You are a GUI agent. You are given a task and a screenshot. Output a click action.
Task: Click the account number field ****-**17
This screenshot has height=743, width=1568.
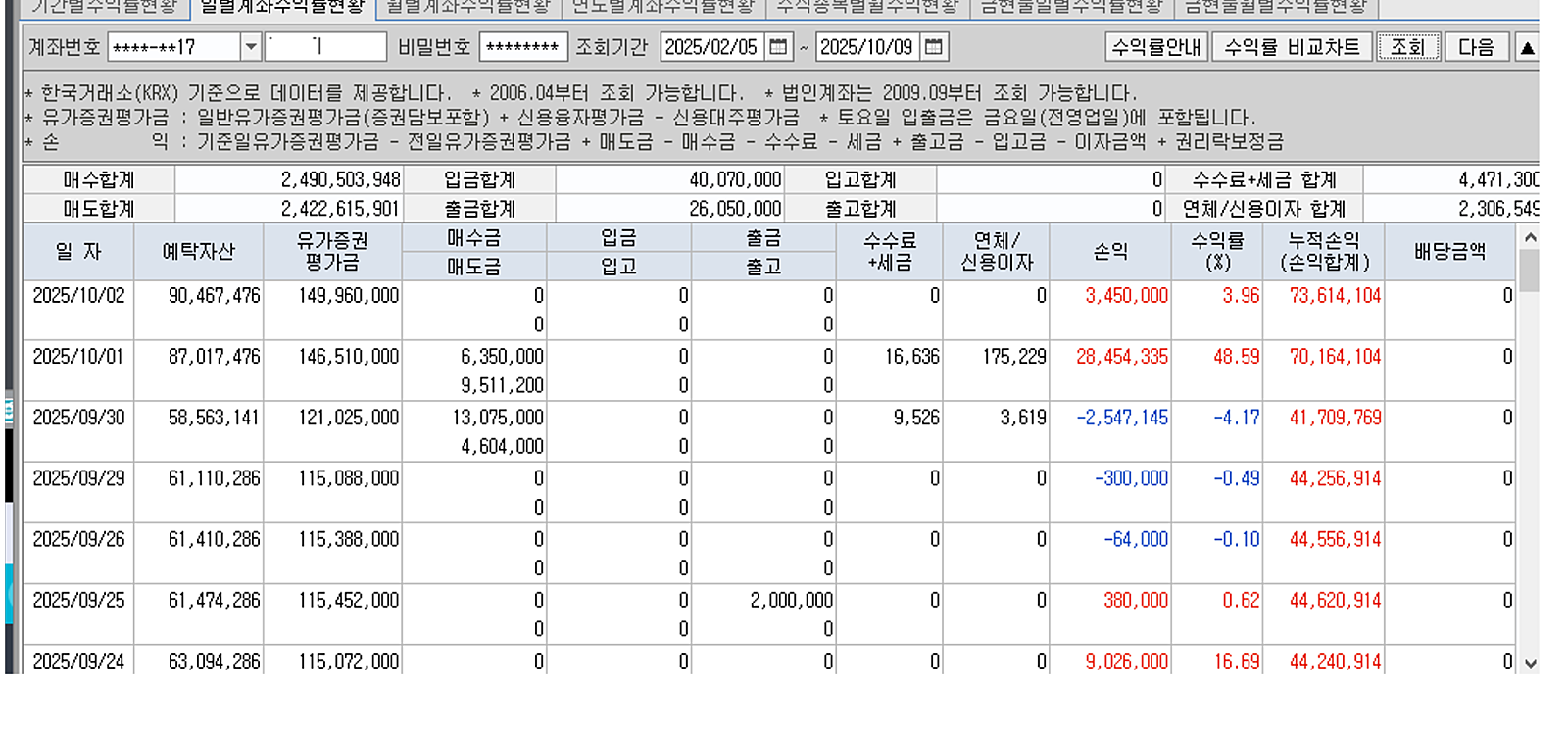pyautogui.click(x=174, y=47)
